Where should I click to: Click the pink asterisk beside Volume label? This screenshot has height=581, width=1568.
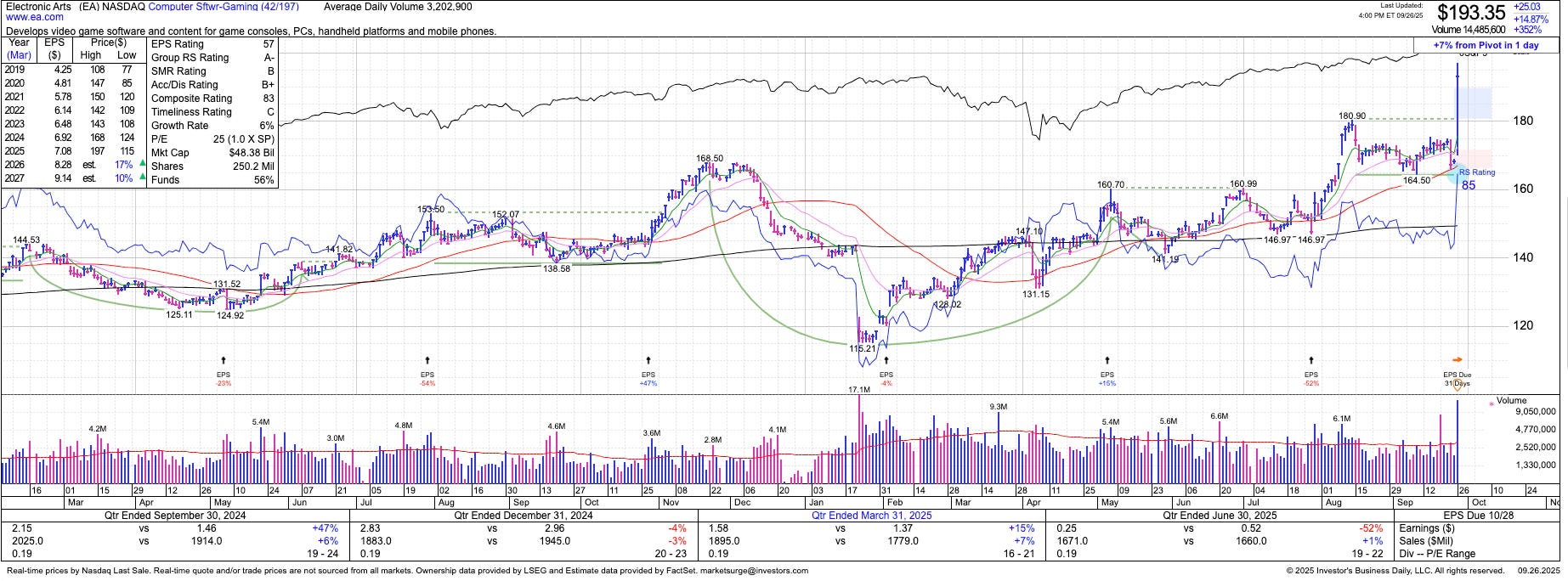click(x=1491, y=404)
